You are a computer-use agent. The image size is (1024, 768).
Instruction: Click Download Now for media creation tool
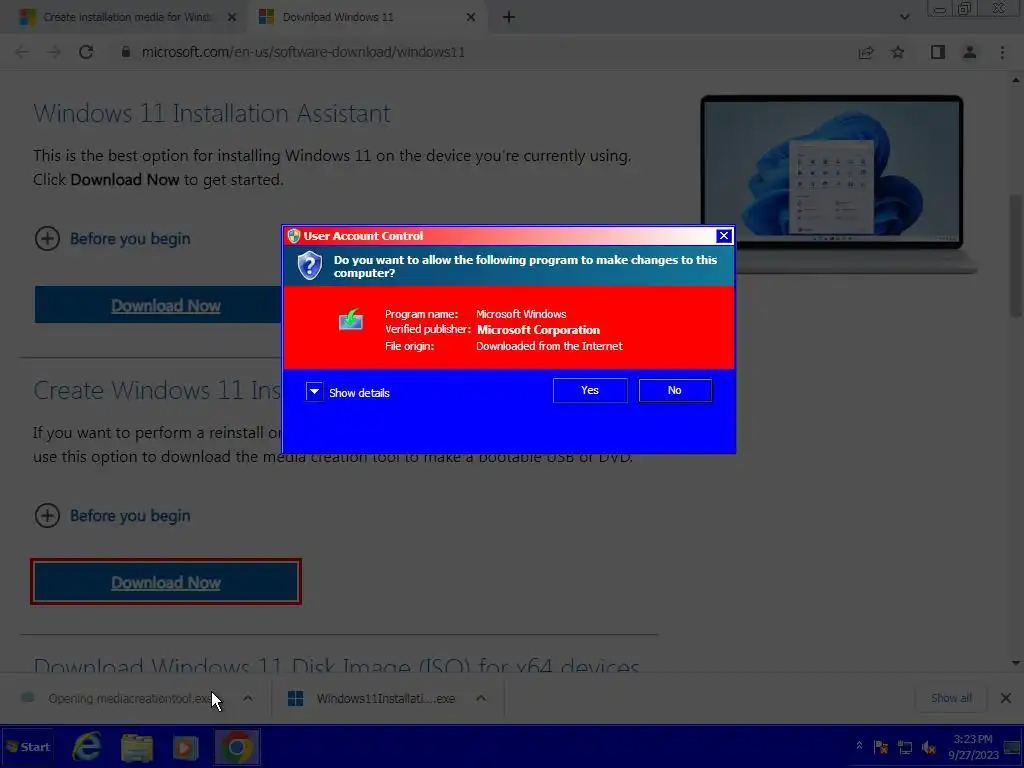(x=166, y=582)
